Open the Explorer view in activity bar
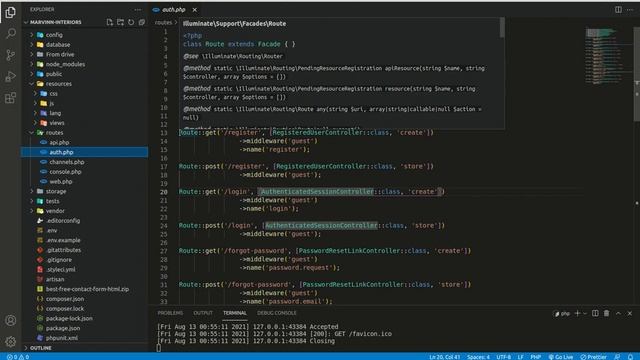The image size is (640, 360). (11, 12)
